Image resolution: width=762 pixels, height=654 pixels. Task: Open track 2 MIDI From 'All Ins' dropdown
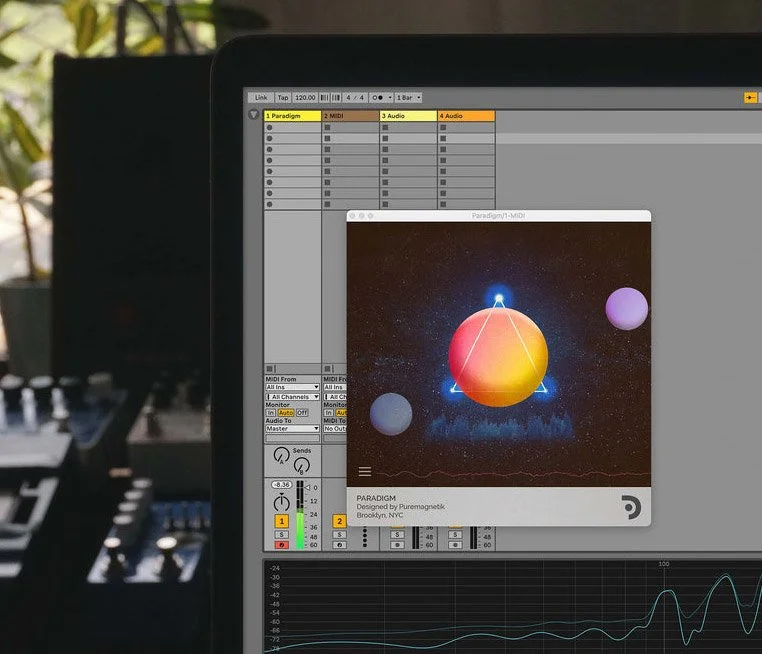[335, 387]
